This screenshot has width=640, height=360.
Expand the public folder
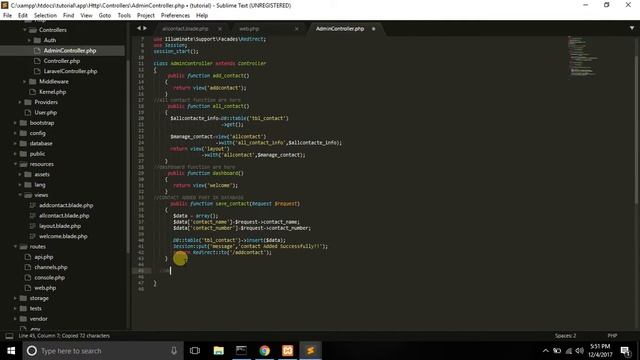16,154
